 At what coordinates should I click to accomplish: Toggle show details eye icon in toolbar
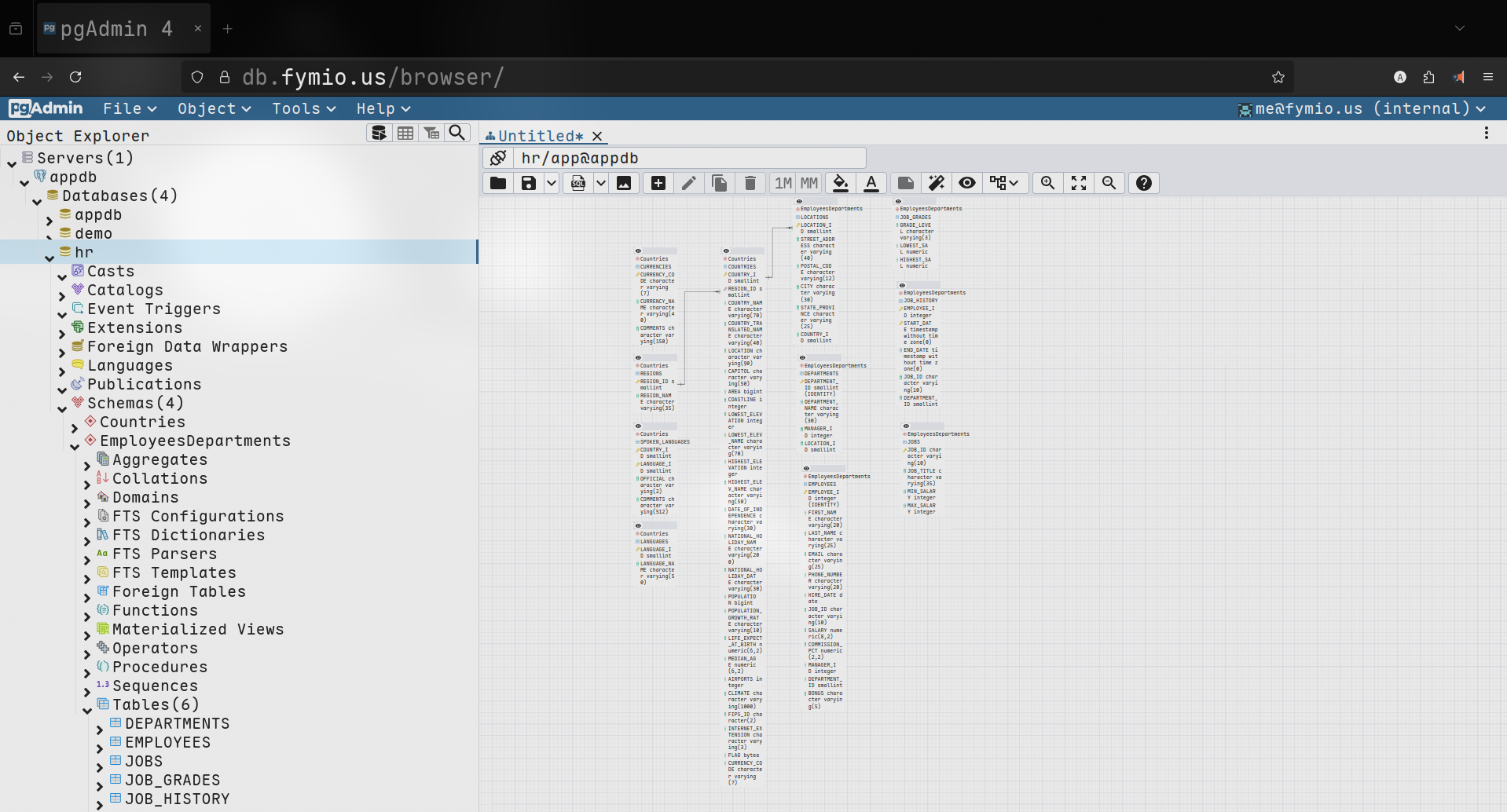pyautogui.click(x=967, y=183)
